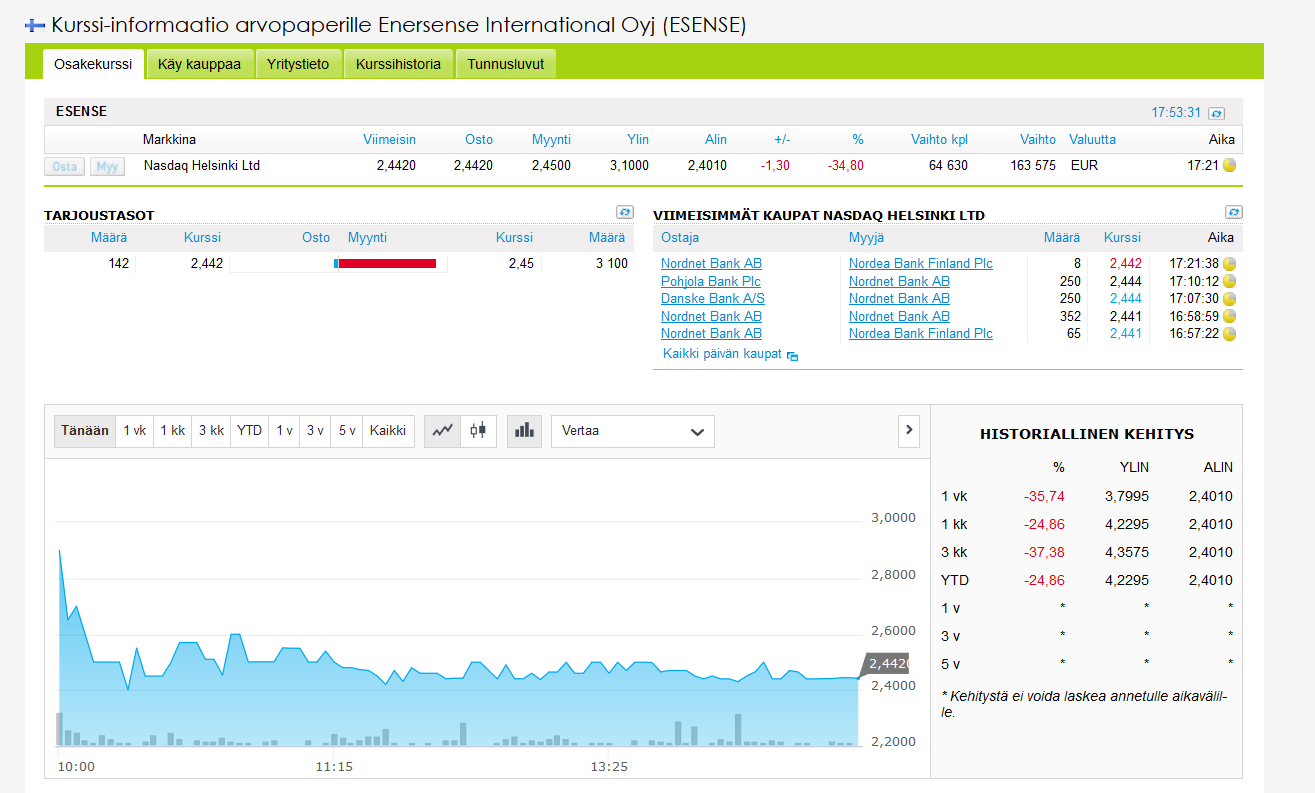Open the Kaikki päivän kaupat link

pyautogui.click(x=722, y=354)
